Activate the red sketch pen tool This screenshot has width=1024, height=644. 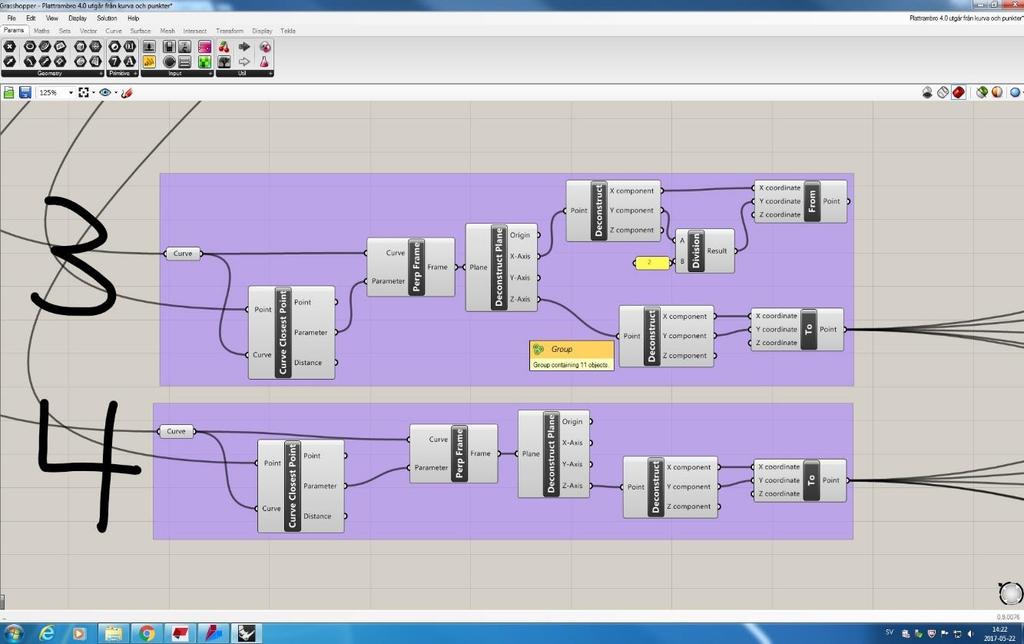tap(126, 92)
